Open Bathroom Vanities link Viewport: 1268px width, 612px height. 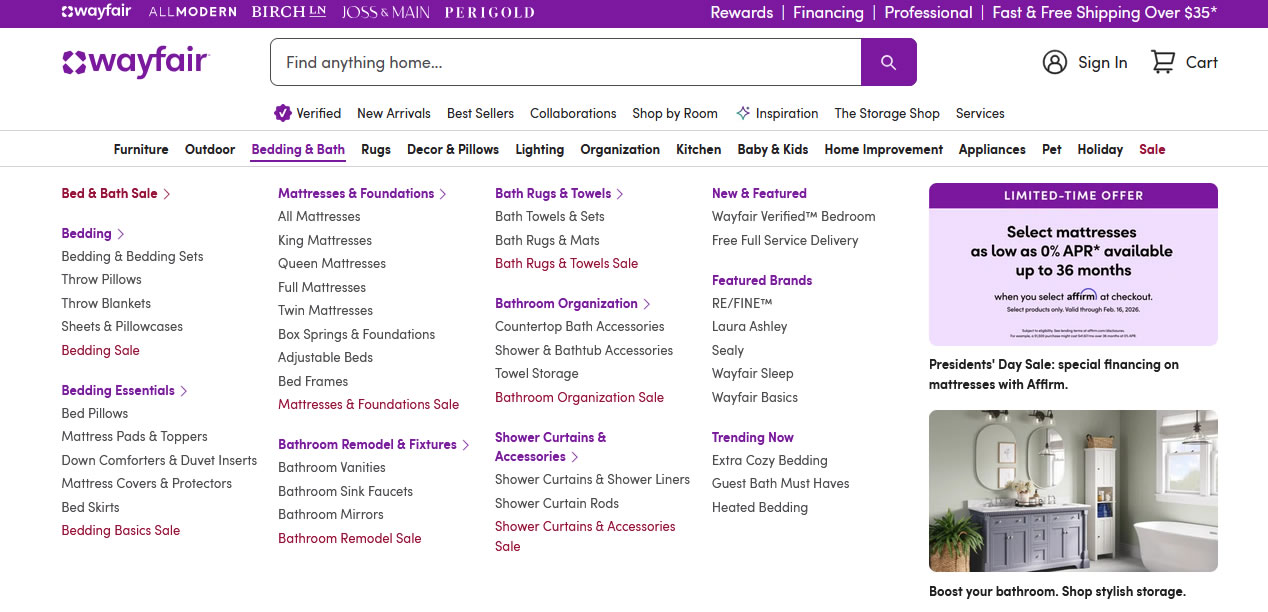332,467
